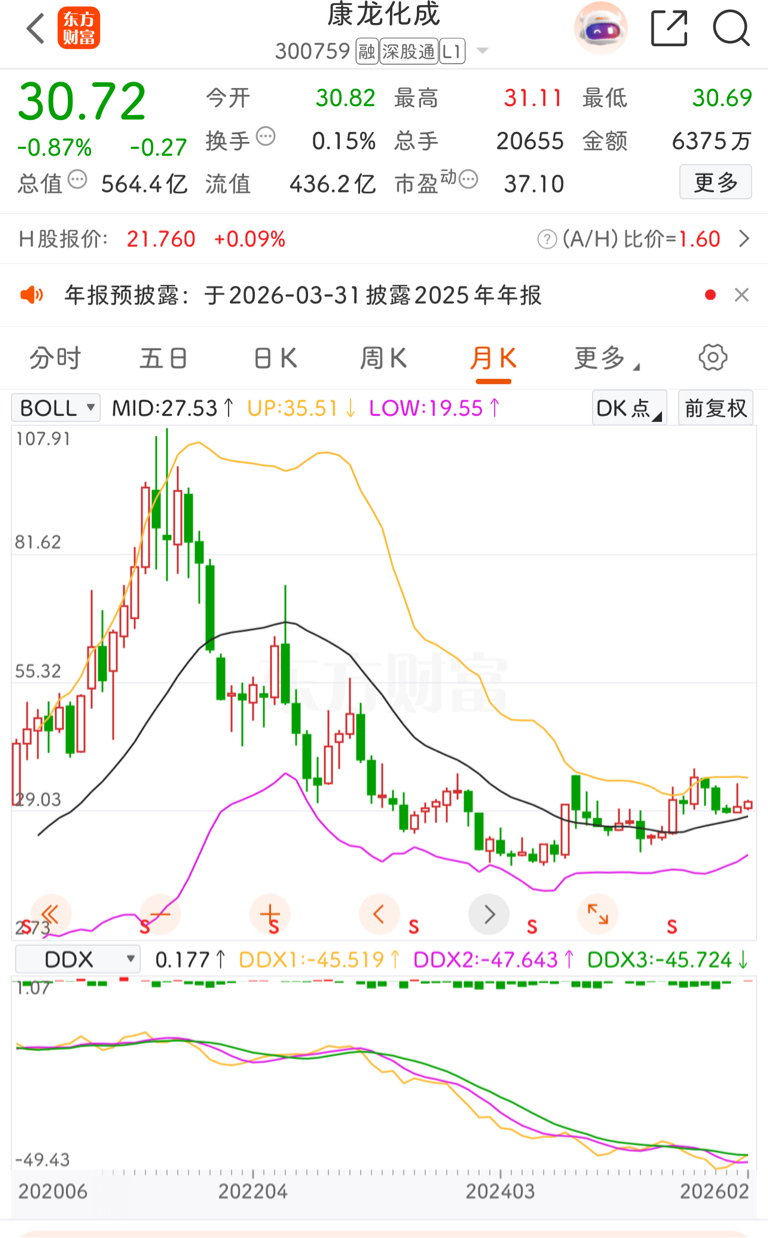Tap the 总手 20655 value
The height and width of the screenshot is (1238, 768).
click(x=530, y=141)
